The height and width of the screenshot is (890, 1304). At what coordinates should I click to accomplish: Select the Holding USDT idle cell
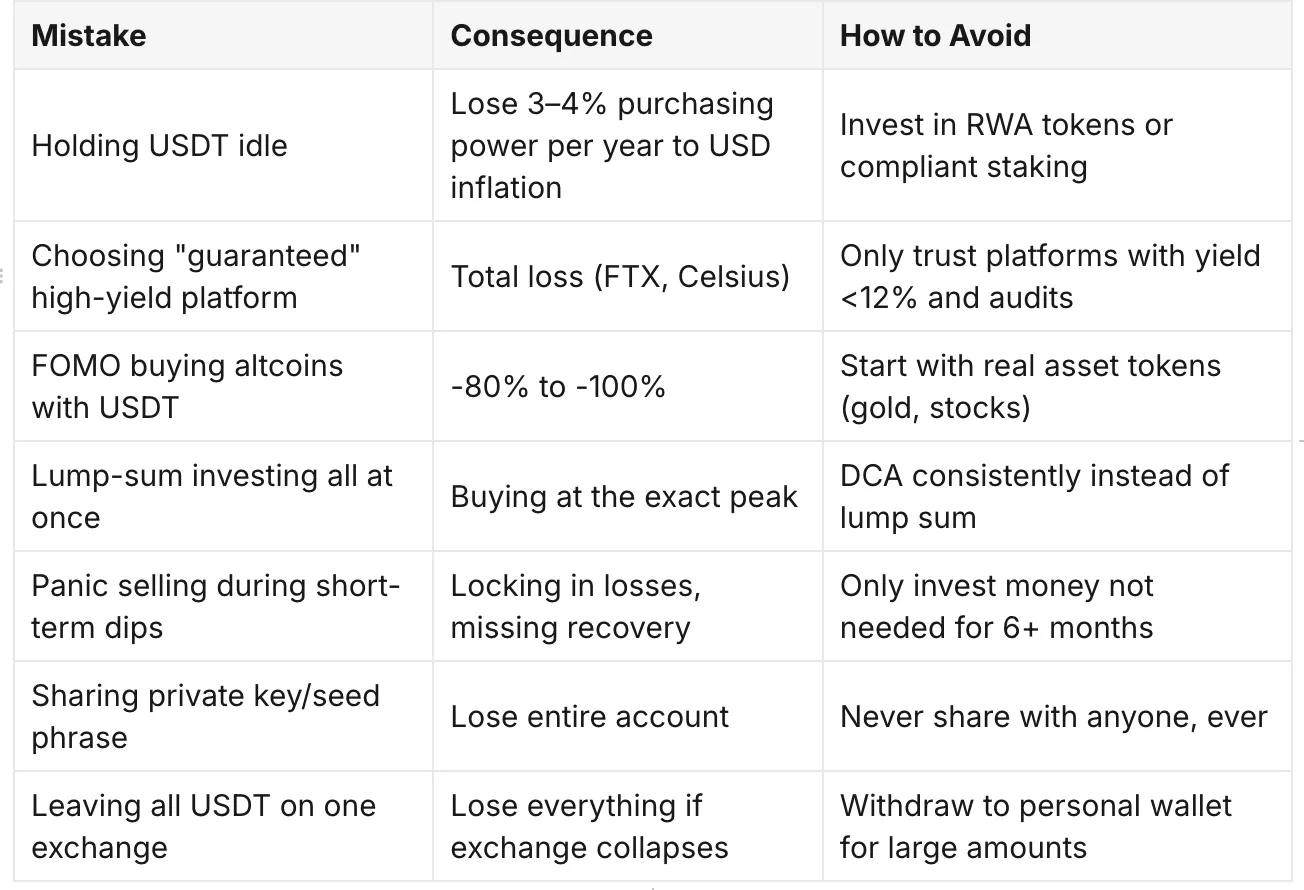223,145
